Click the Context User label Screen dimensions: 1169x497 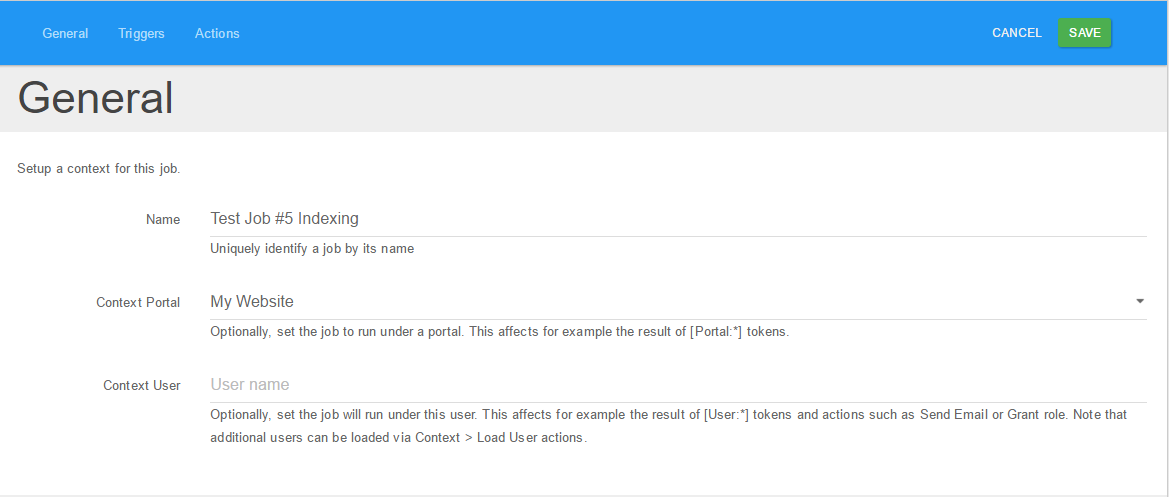(142, 386)
